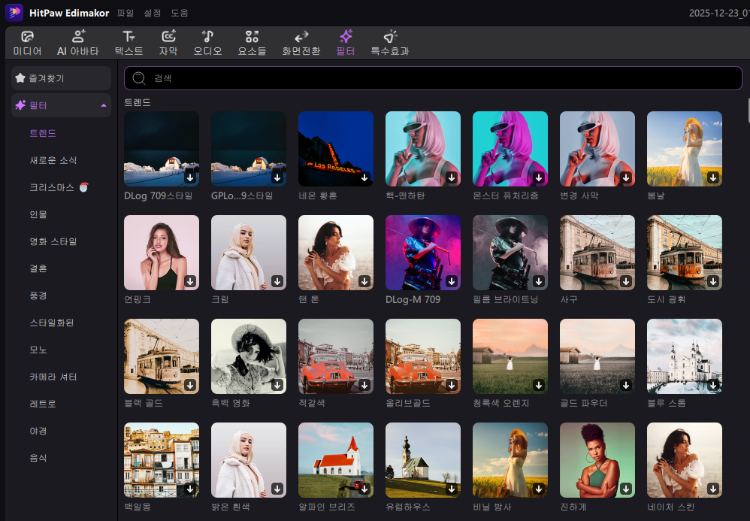The image size is (750, 521).
Task: Open the 미디어 (Media) panel
Action: (27, 42)
